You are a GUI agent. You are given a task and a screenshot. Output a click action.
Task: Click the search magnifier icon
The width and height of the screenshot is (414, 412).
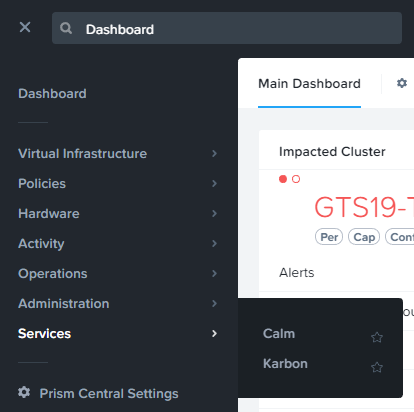click(66, 28)
